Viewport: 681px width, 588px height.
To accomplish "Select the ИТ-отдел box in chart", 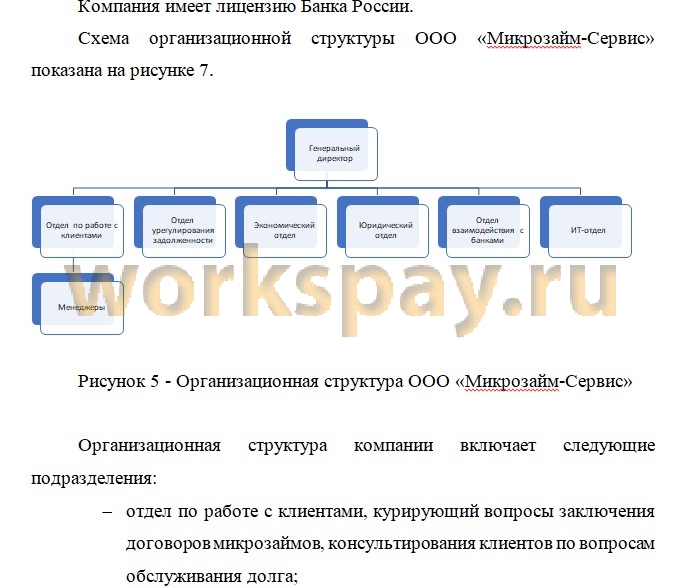I will 587,230.
